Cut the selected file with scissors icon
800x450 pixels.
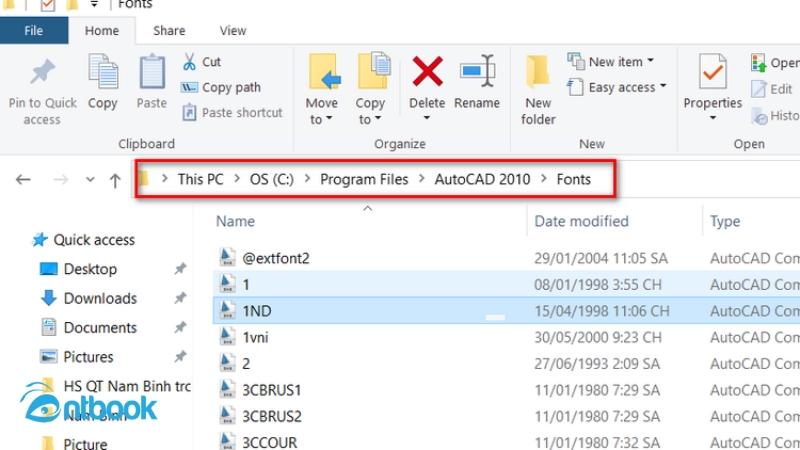coord(202,62)
